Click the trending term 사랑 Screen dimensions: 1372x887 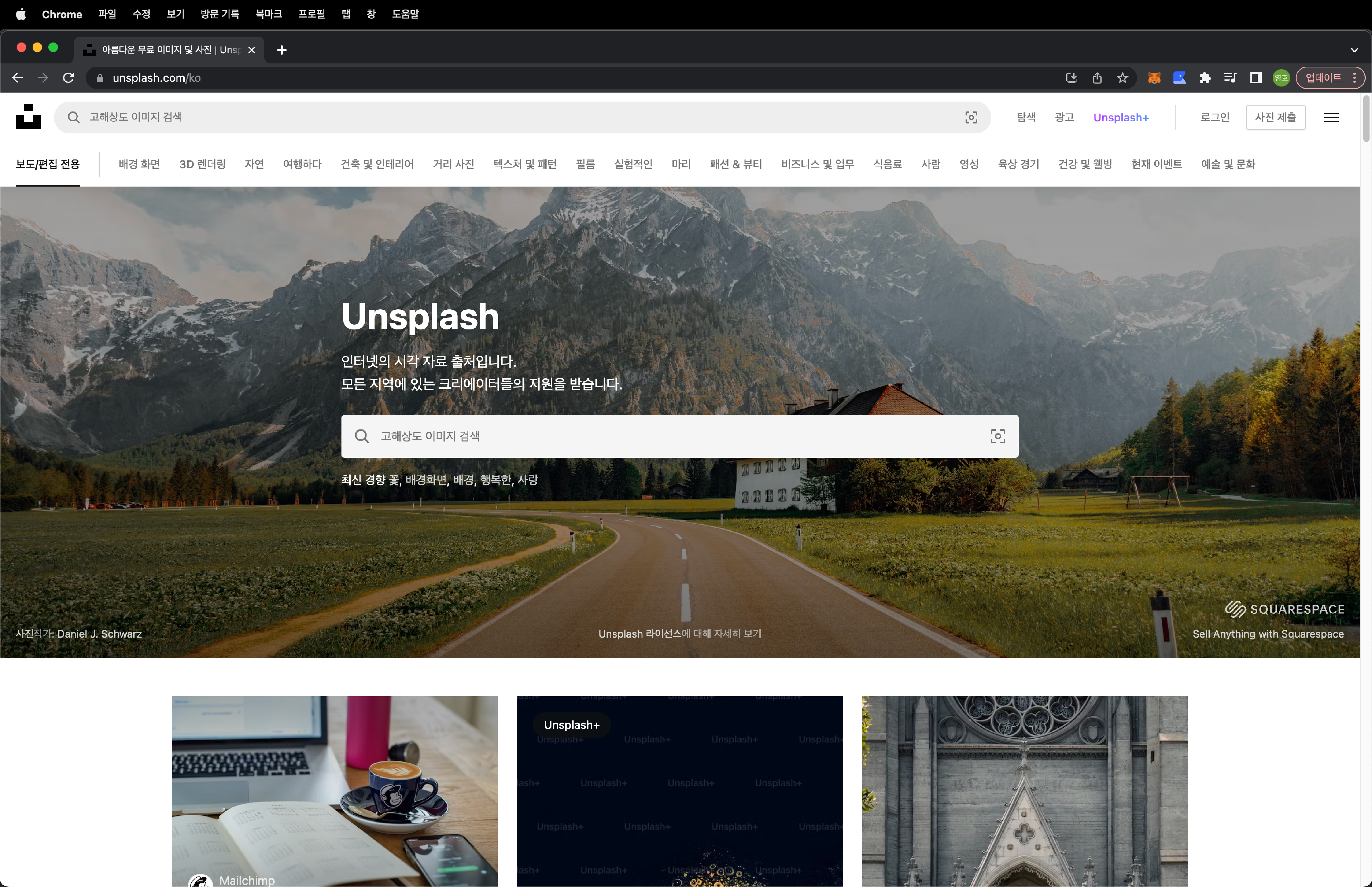(528, 480)
